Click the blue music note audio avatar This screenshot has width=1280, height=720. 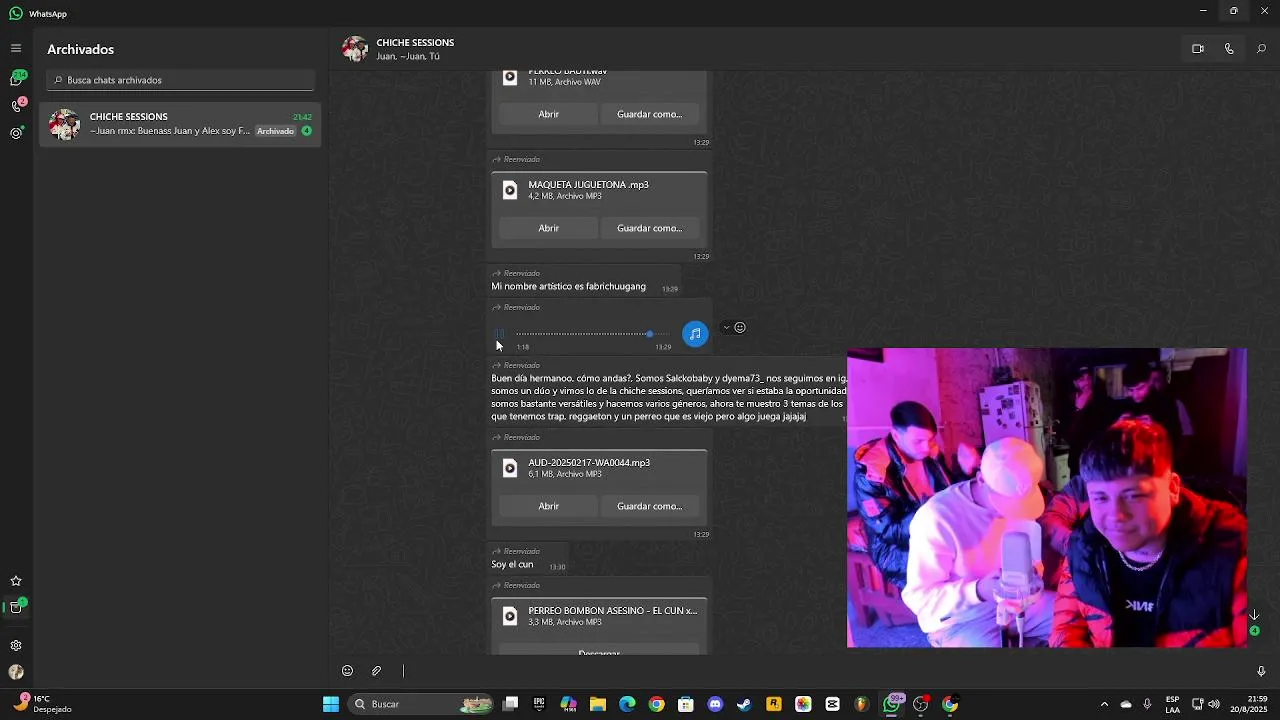click(695, 334)
